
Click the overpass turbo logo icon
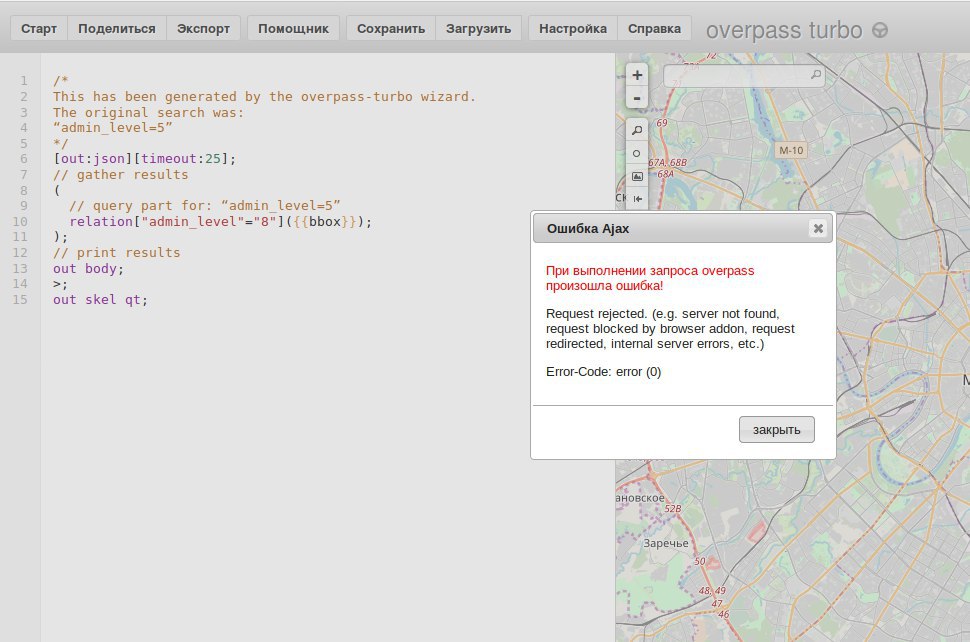[x=880, y=30]
